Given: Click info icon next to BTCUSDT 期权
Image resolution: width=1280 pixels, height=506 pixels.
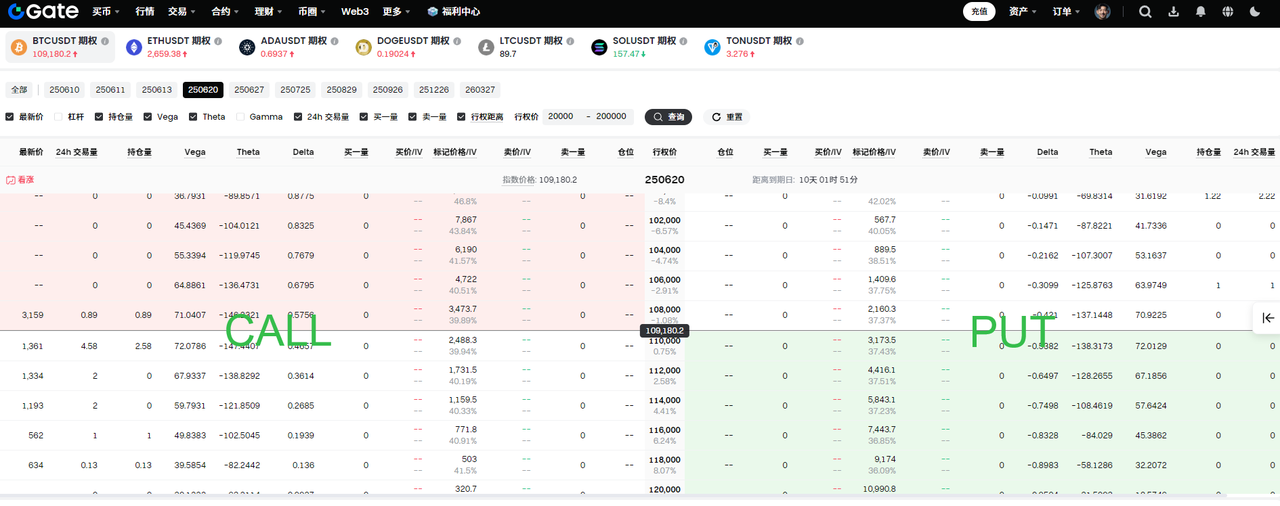Looking at the screenshot, I should tap(106, 41).
